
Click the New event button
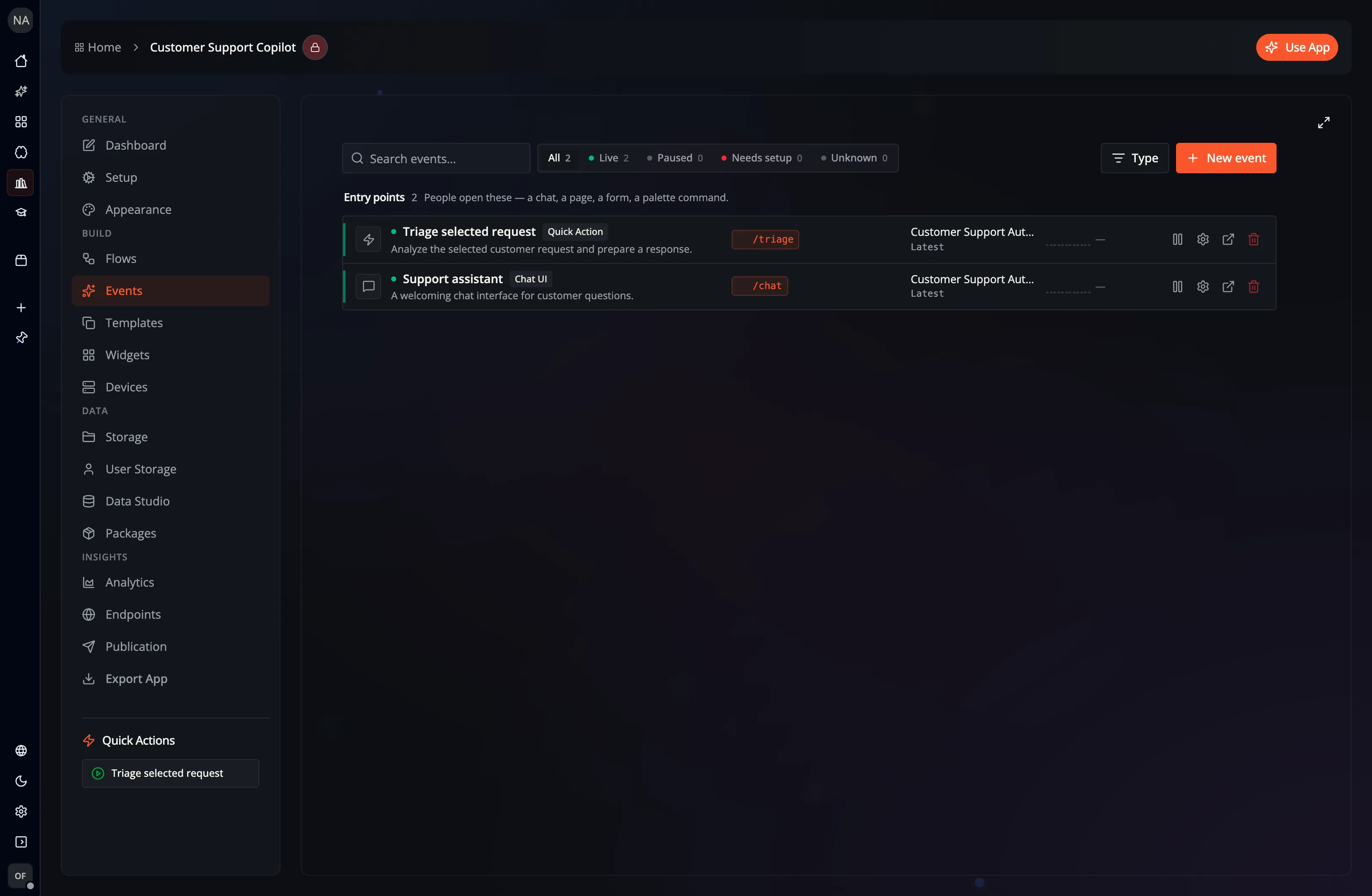(1225, 158)
